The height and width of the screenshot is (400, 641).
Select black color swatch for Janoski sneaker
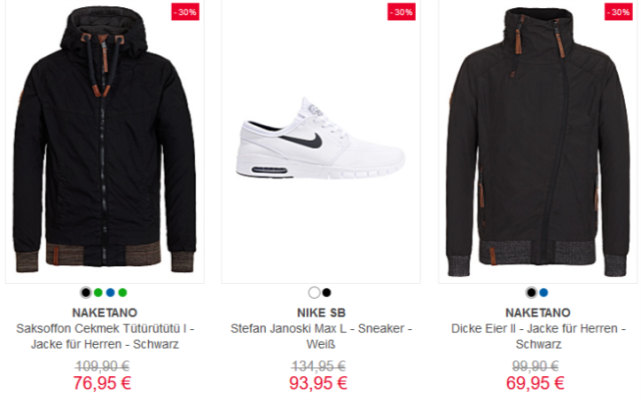coord(326,292)
